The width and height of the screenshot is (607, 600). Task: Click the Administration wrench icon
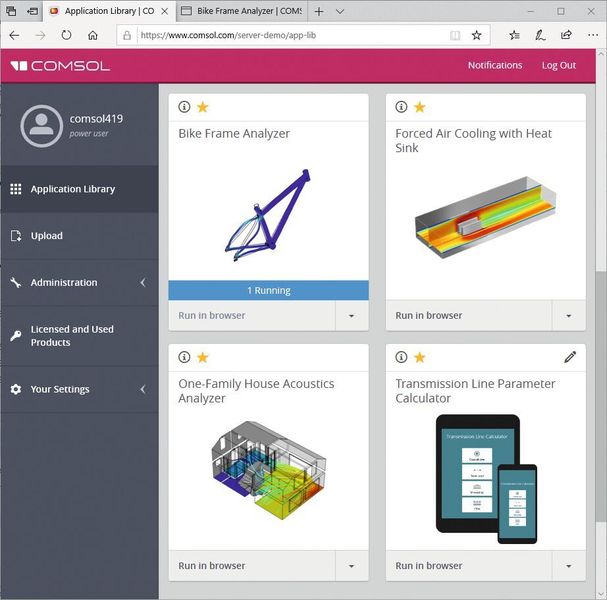[x=15, y=283]
